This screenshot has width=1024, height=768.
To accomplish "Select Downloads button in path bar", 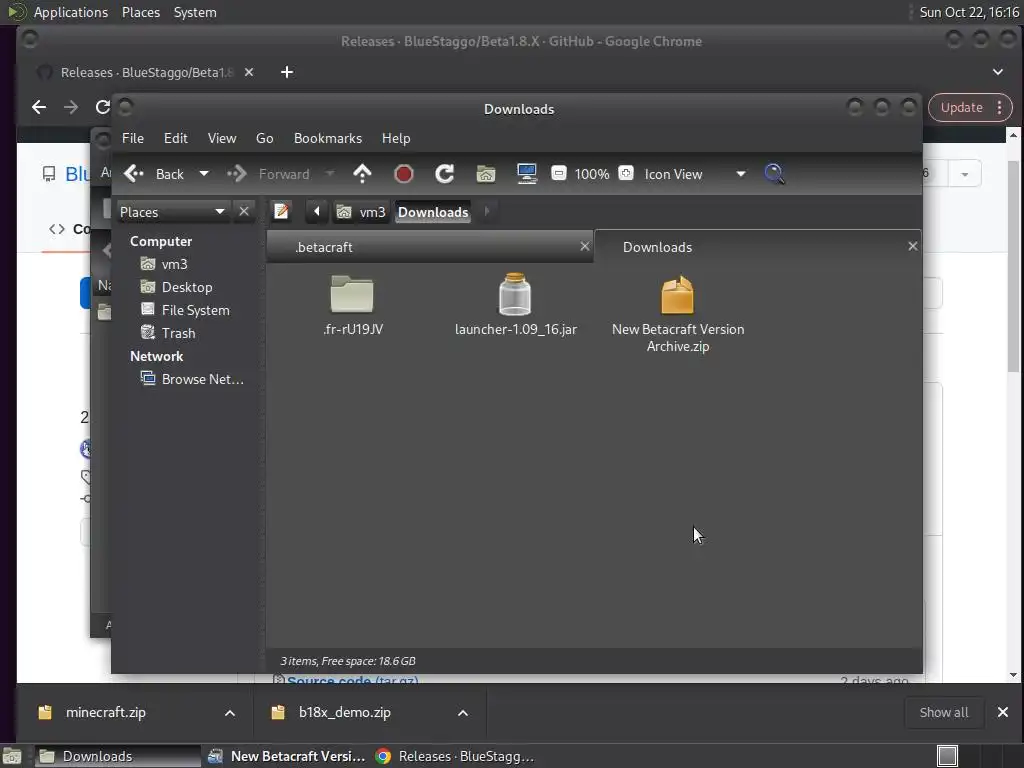I will [433, 212].
